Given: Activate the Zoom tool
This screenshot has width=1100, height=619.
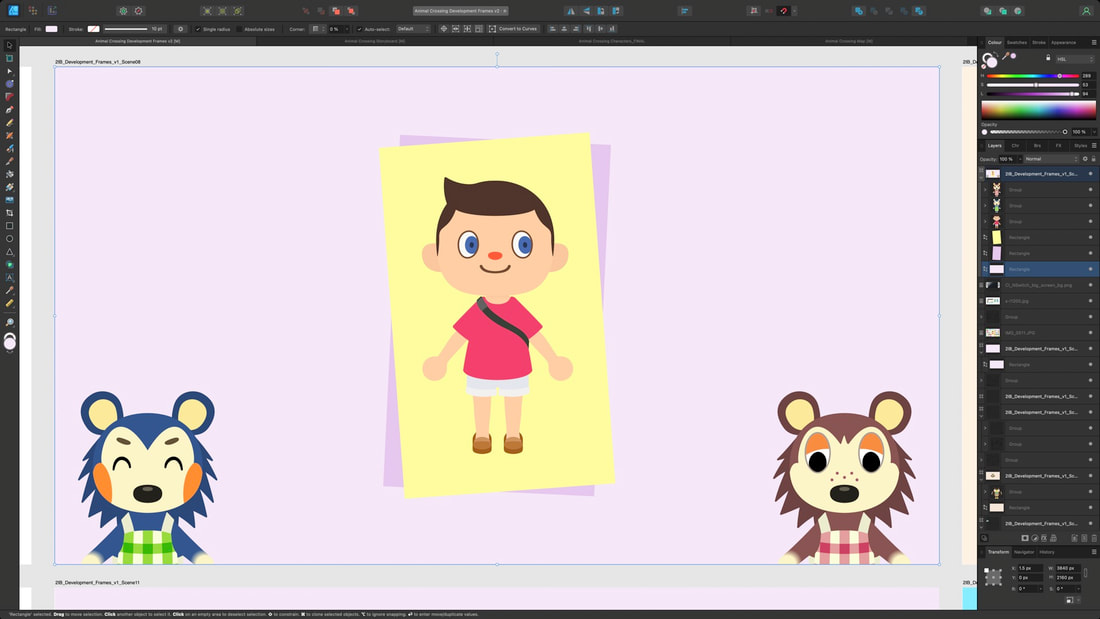Looking at the screenshot, I should click(x=9, y=323).
